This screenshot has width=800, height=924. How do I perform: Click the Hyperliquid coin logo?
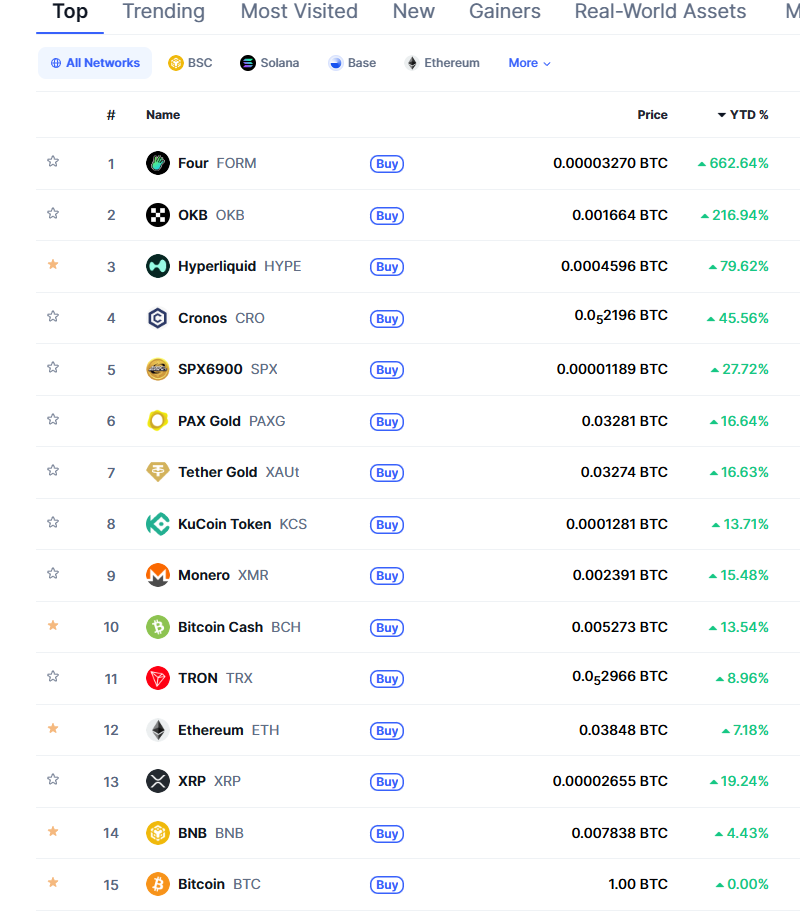pyautogui.click(x=157, y=266)
